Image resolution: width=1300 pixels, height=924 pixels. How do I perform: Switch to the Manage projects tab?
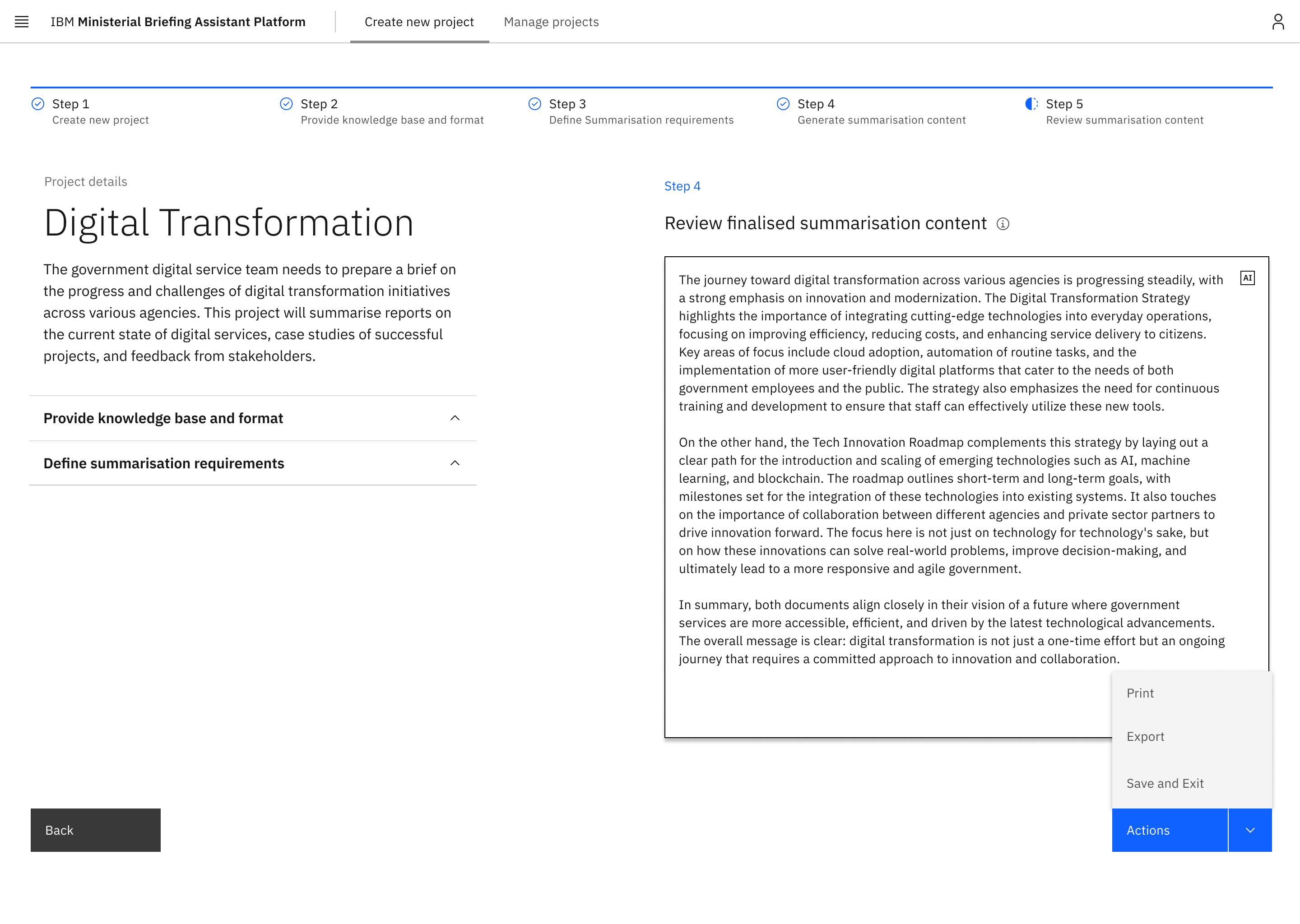[x=551, y=22]
